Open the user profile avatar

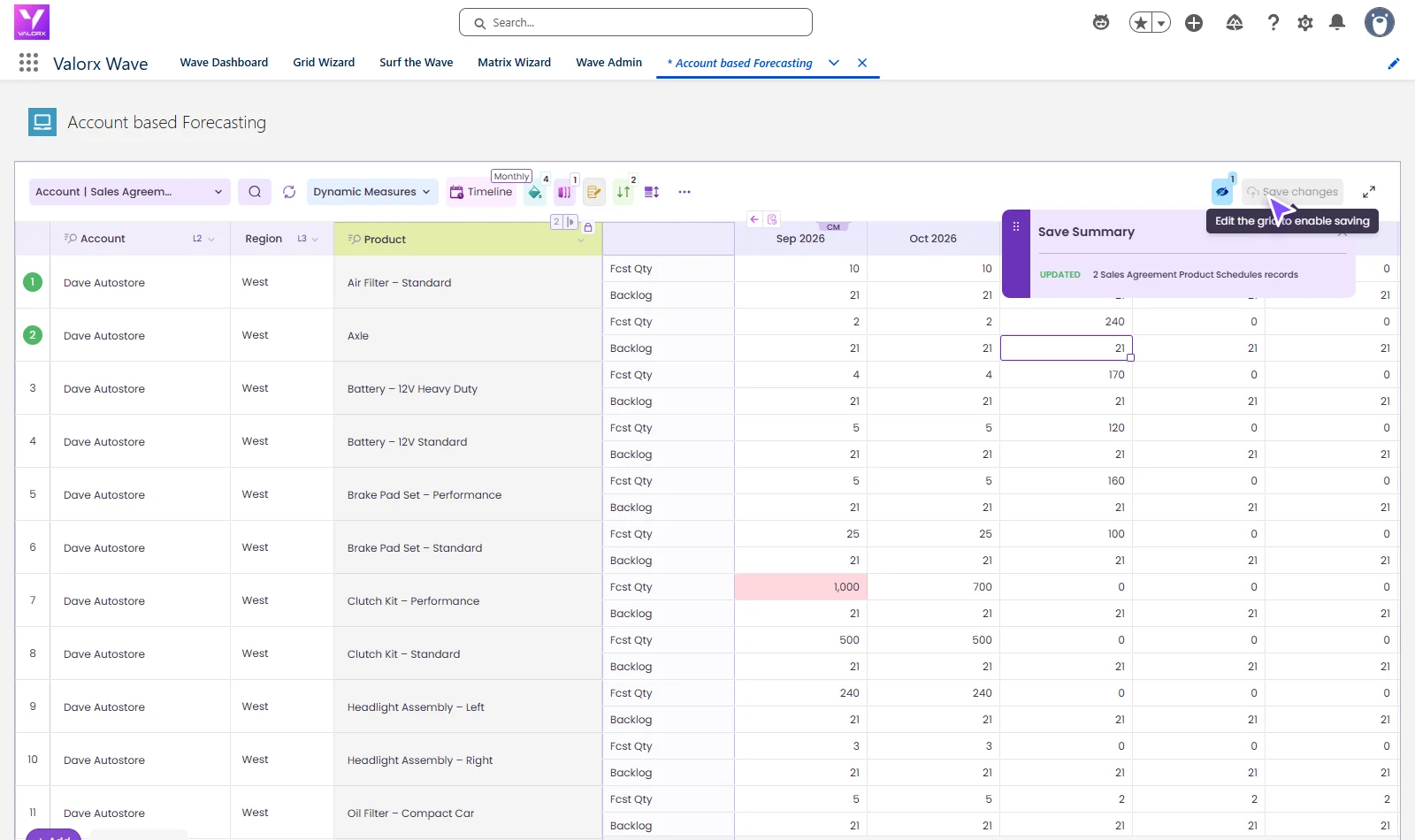1379,22
